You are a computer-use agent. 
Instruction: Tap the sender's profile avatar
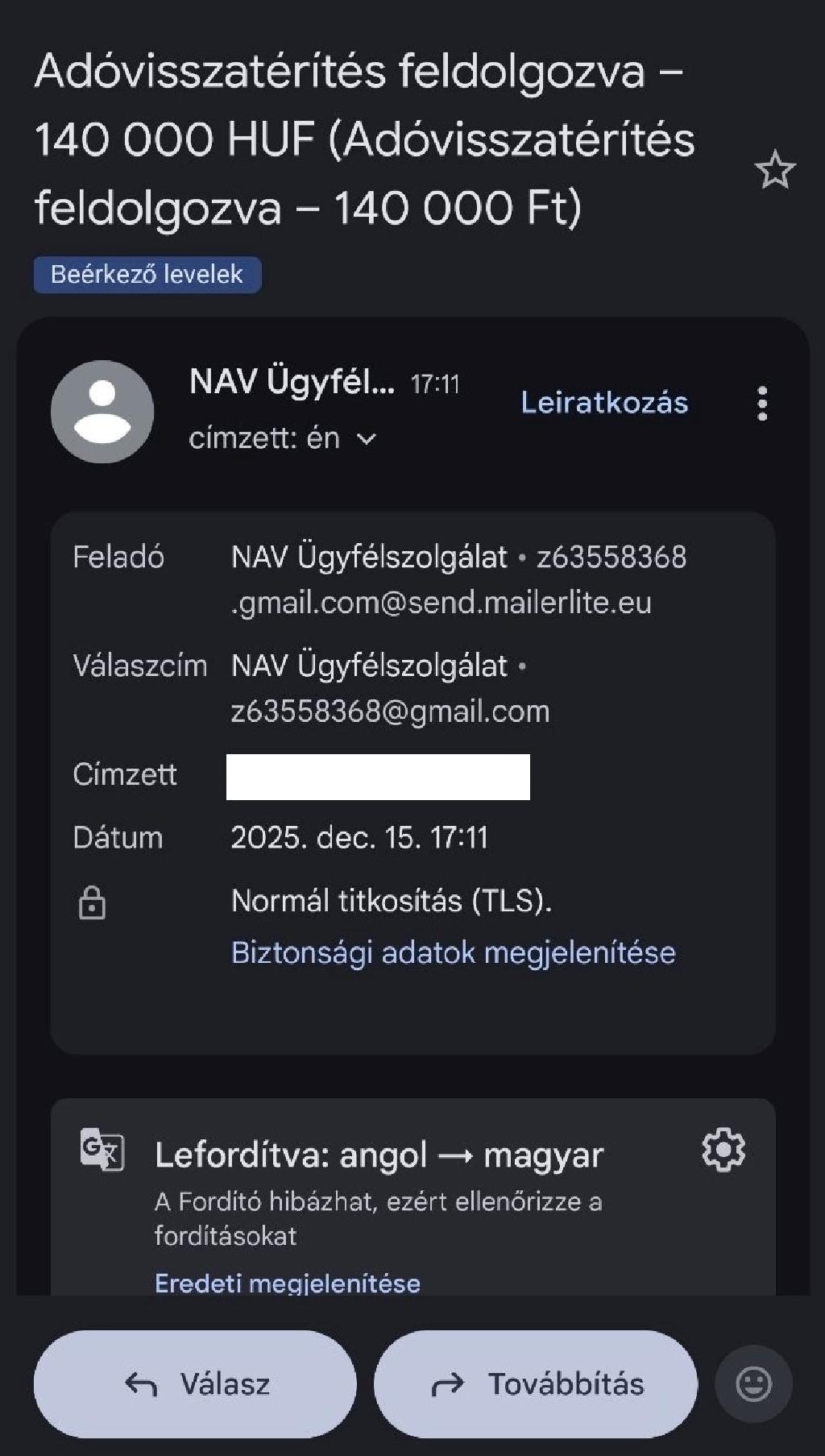click(x=102, y=412)
